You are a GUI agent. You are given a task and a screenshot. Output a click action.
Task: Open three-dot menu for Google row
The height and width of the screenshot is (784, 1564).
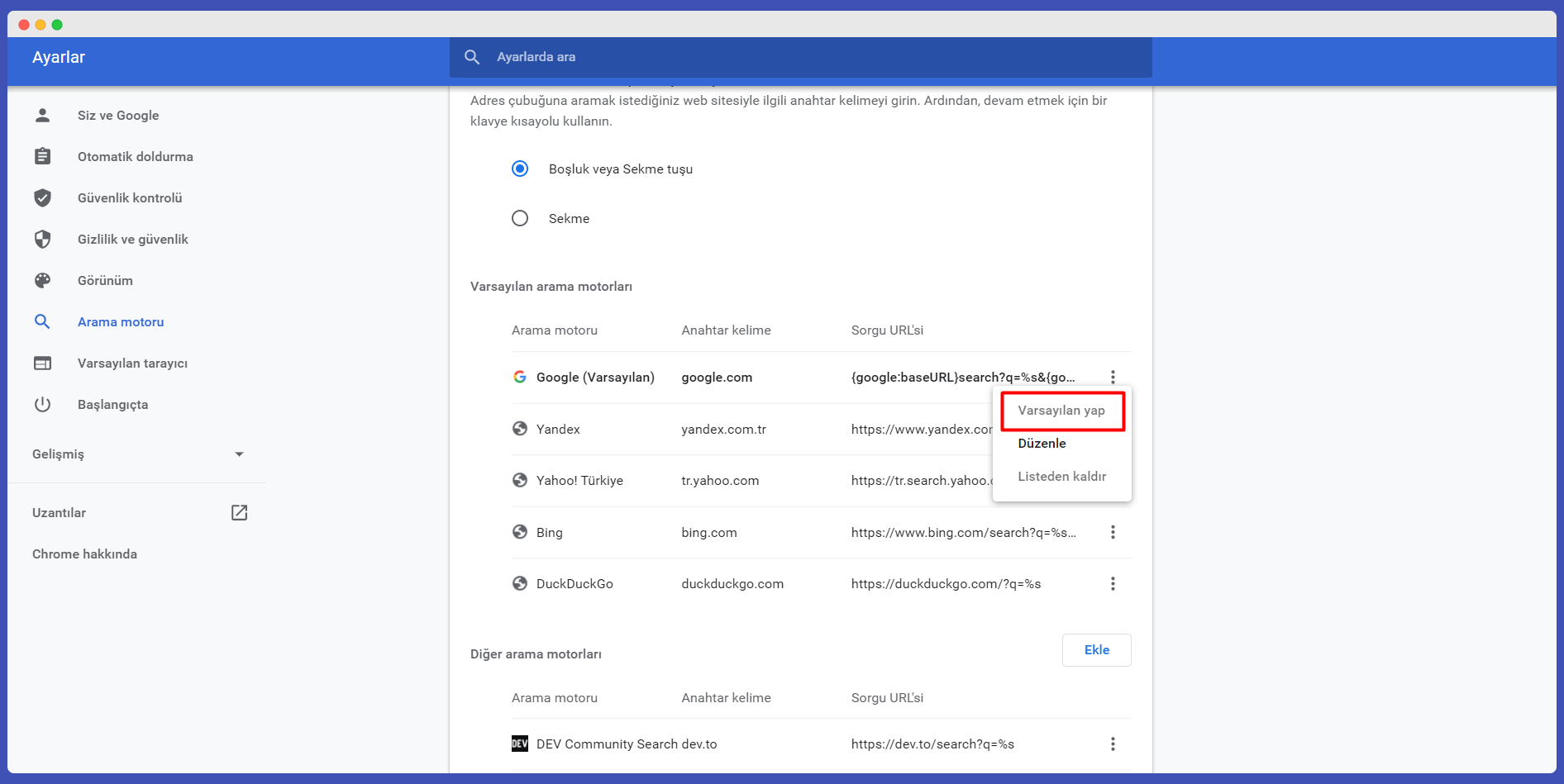pos(1113,377)
